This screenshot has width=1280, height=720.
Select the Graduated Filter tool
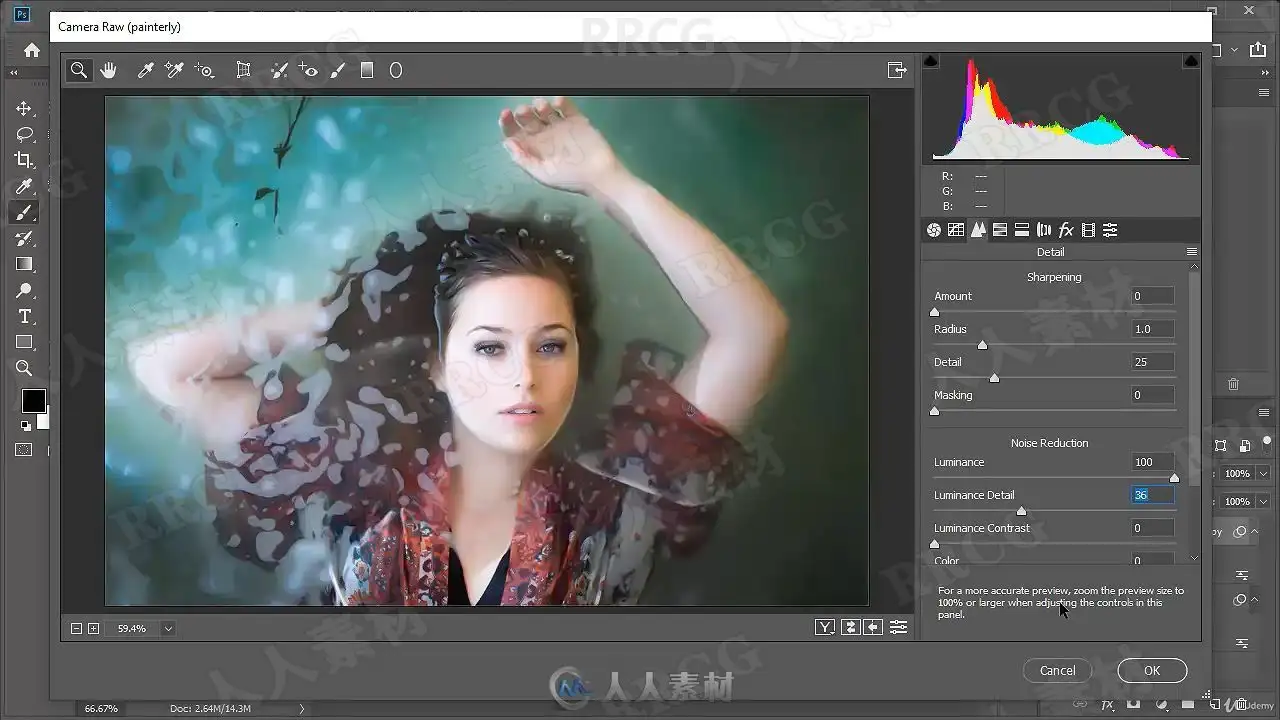pos(367,70)
